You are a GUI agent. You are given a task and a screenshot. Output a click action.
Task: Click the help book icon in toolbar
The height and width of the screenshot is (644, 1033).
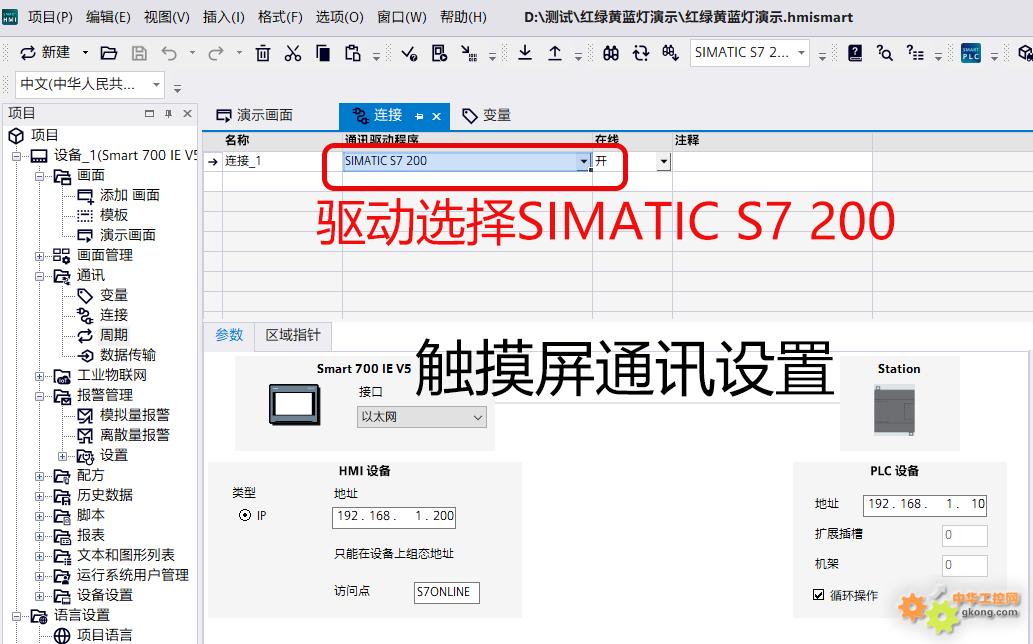[x=855, y=53]
